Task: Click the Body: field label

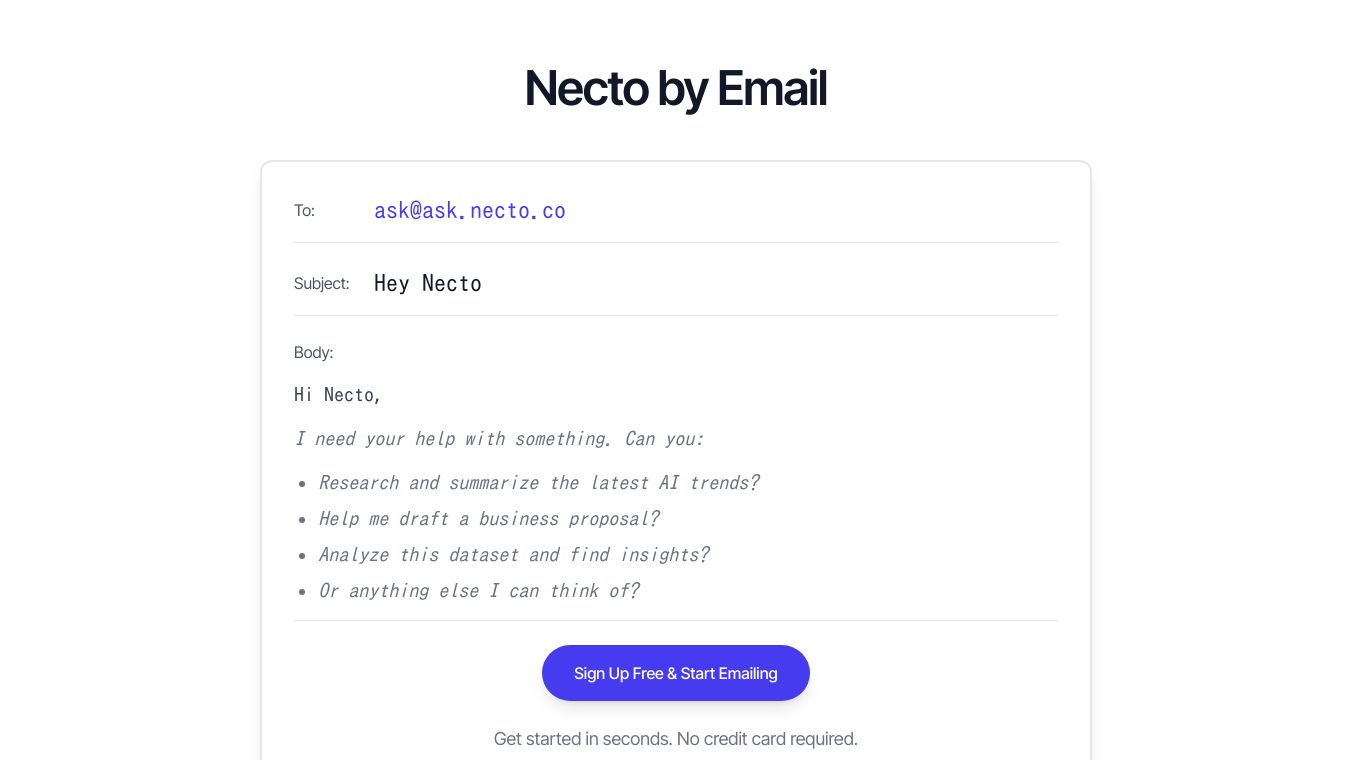Action: tap(313, 352)
